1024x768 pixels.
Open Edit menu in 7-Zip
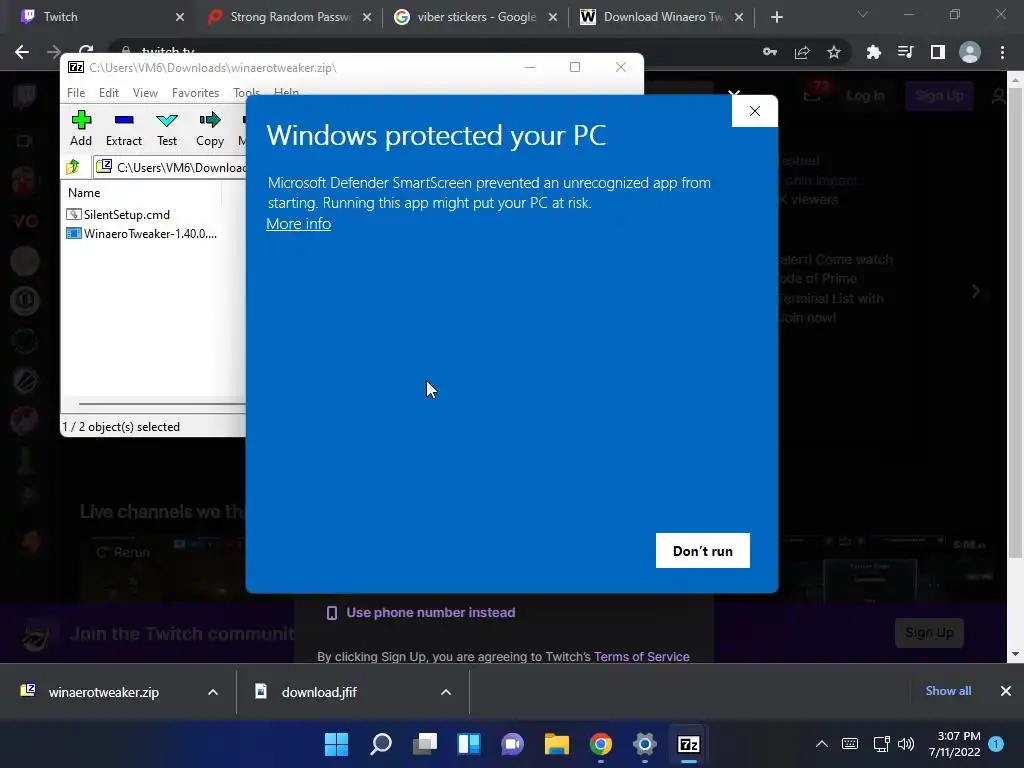[108, 93]
